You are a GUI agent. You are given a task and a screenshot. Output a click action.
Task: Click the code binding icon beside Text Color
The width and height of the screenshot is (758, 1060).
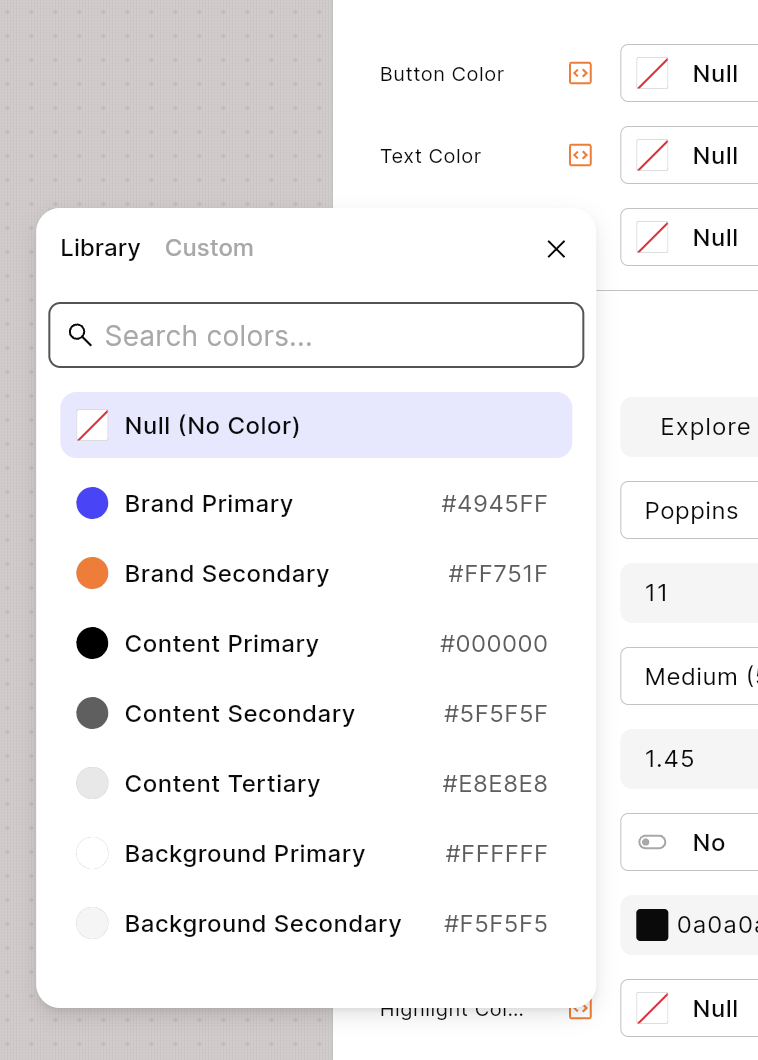click(x=580, y=155)
